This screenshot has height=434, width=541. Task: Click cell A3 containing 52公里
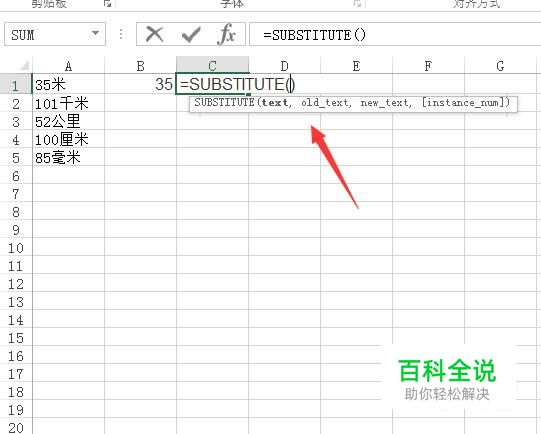(68, 121)
